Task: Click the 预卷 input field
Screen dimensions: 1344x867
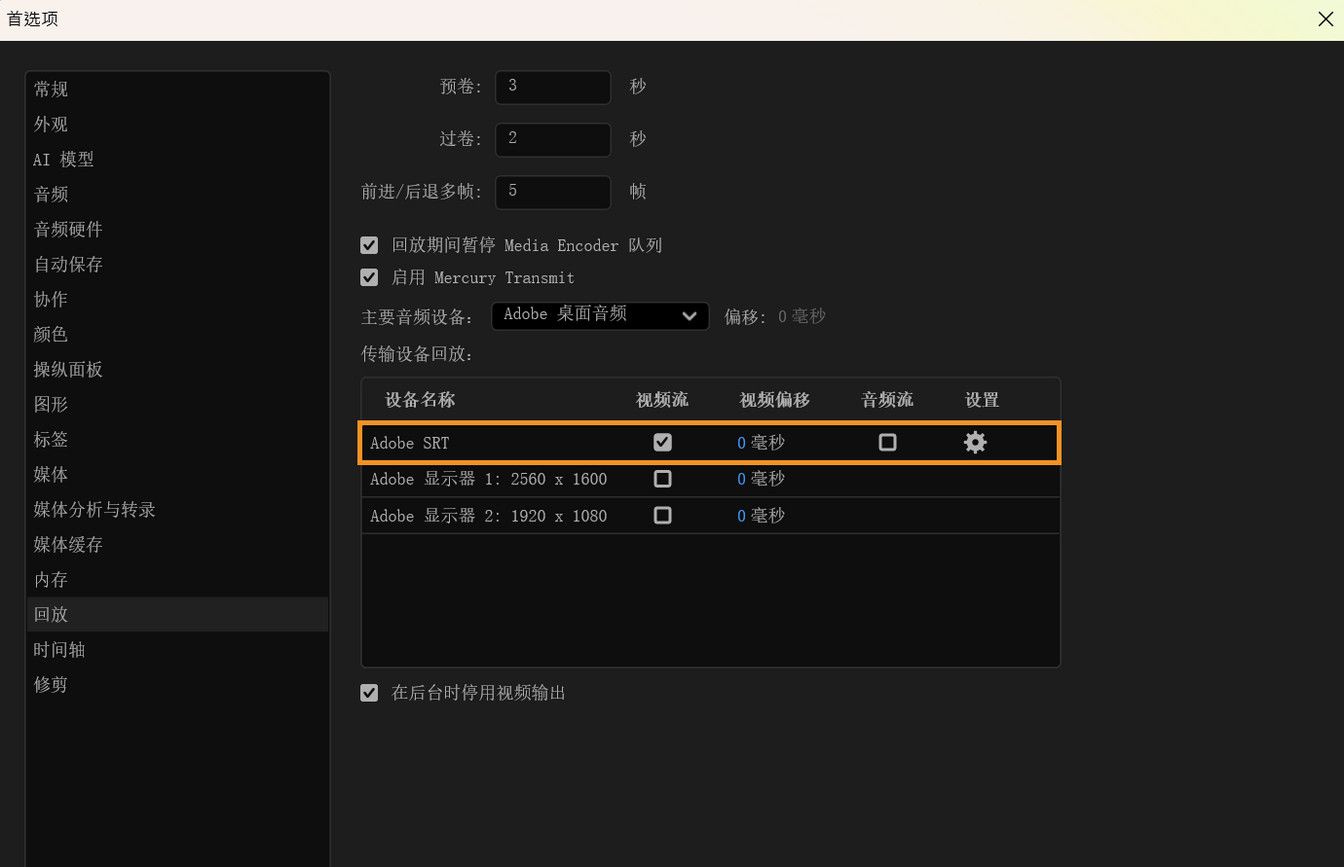Action: pyautogui.click(x=552, y=86)
